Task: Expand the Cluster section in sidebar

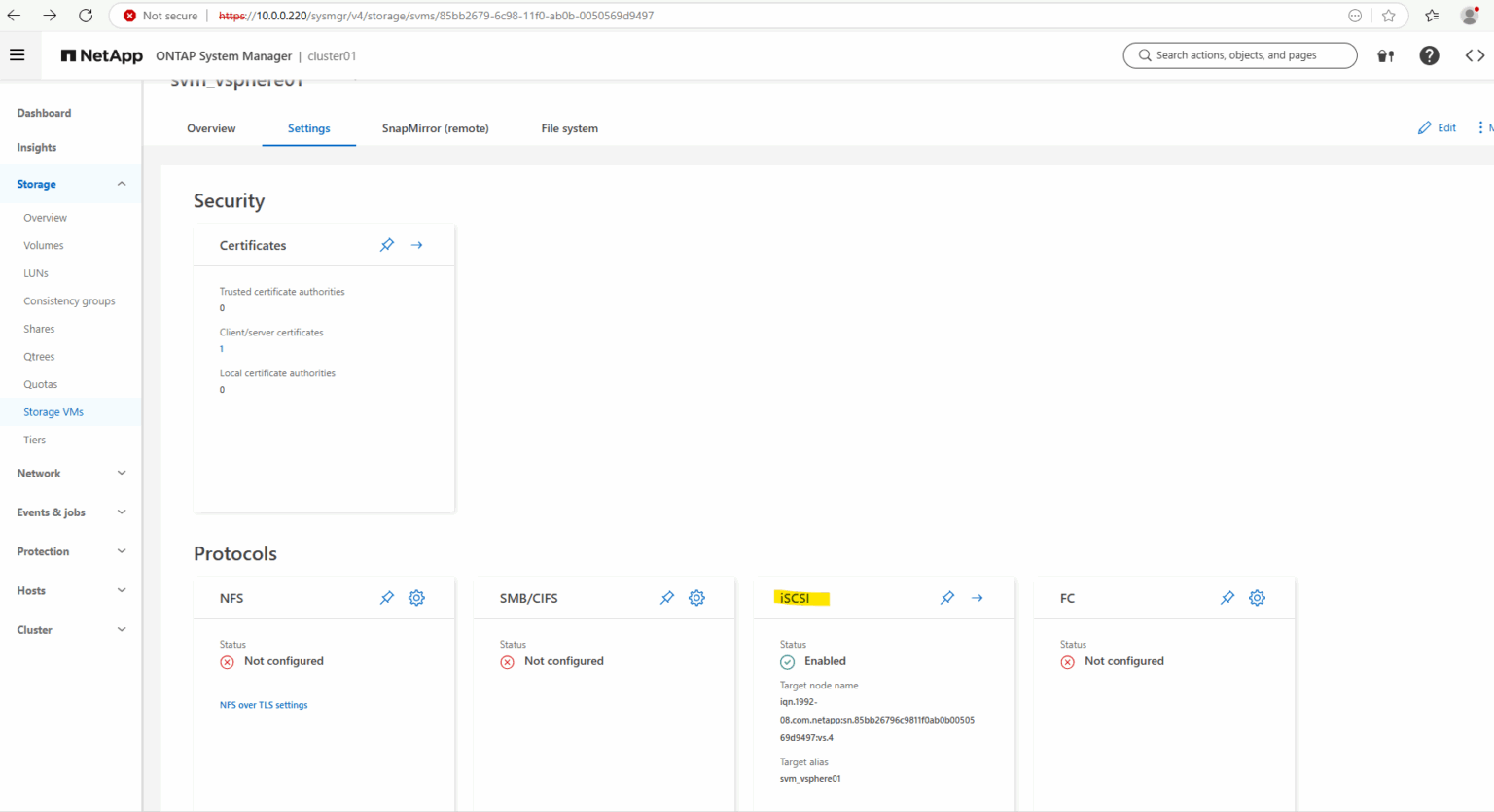Action: point(70,629)
